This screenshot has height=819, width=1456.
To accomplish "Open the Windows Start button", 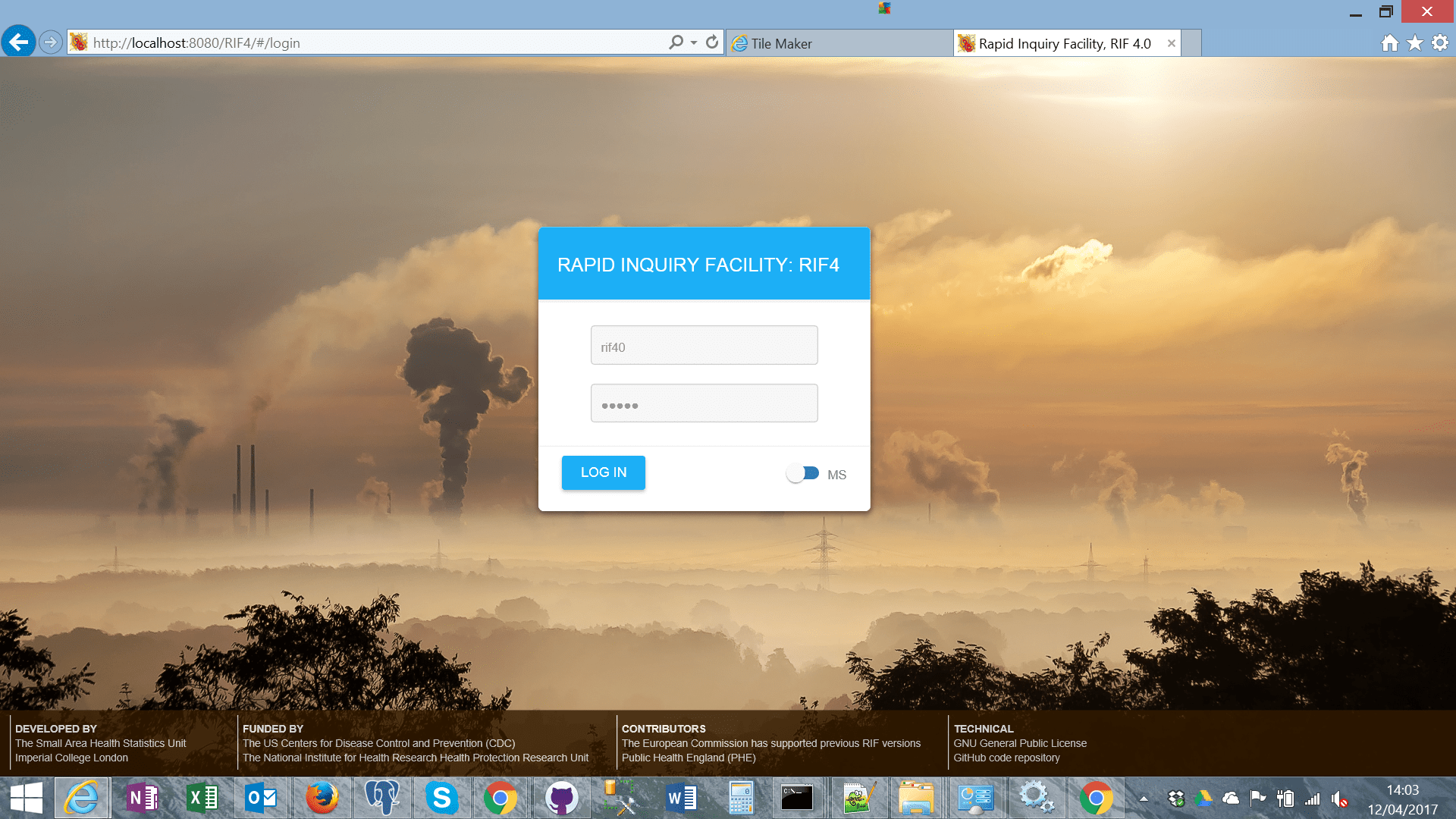I will point(27,798).
